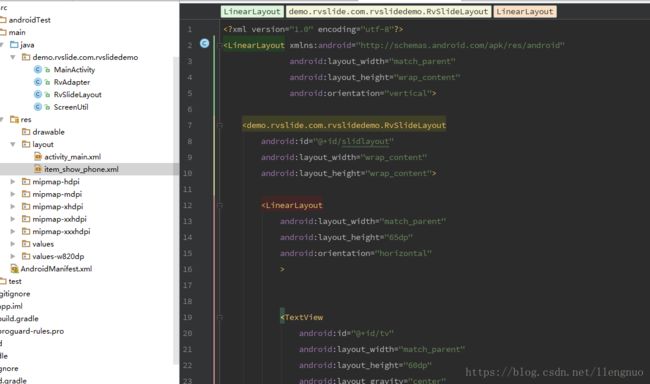Screen dimensions: 650x384
Task: Select activity_main.xml in the tree
Action: point(73,157)
